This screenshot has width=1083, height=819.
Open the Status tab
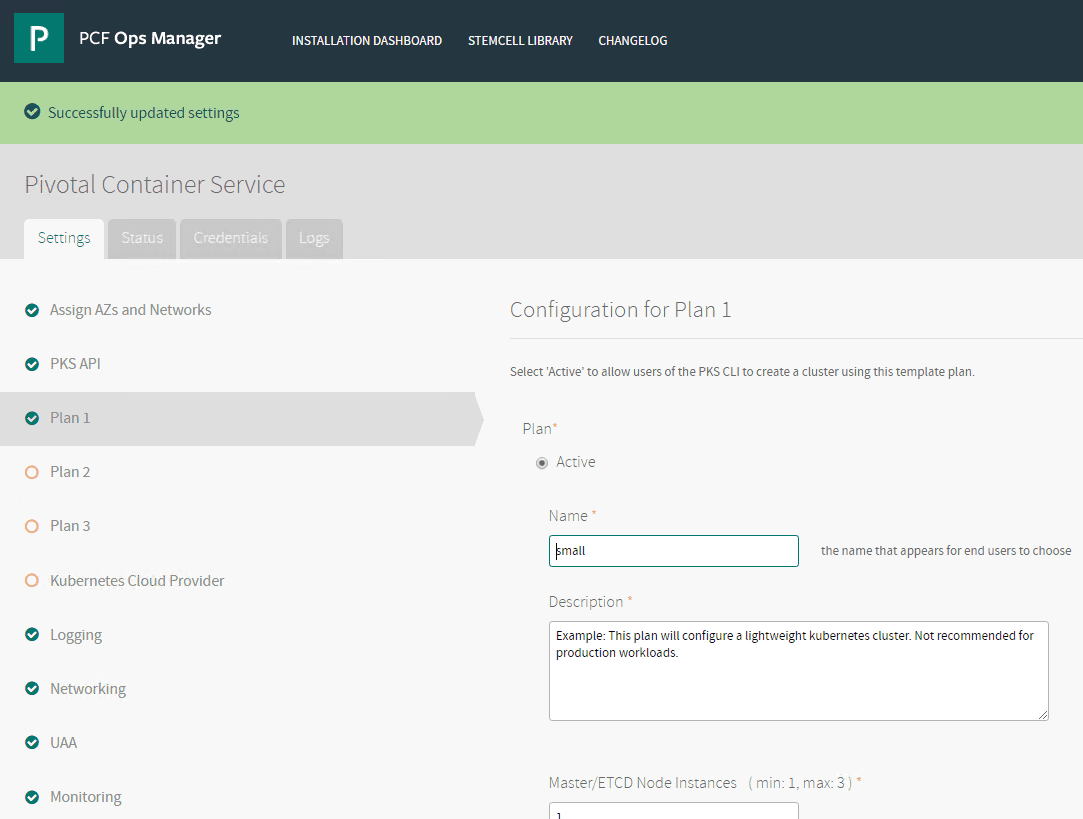coord(142,239)
